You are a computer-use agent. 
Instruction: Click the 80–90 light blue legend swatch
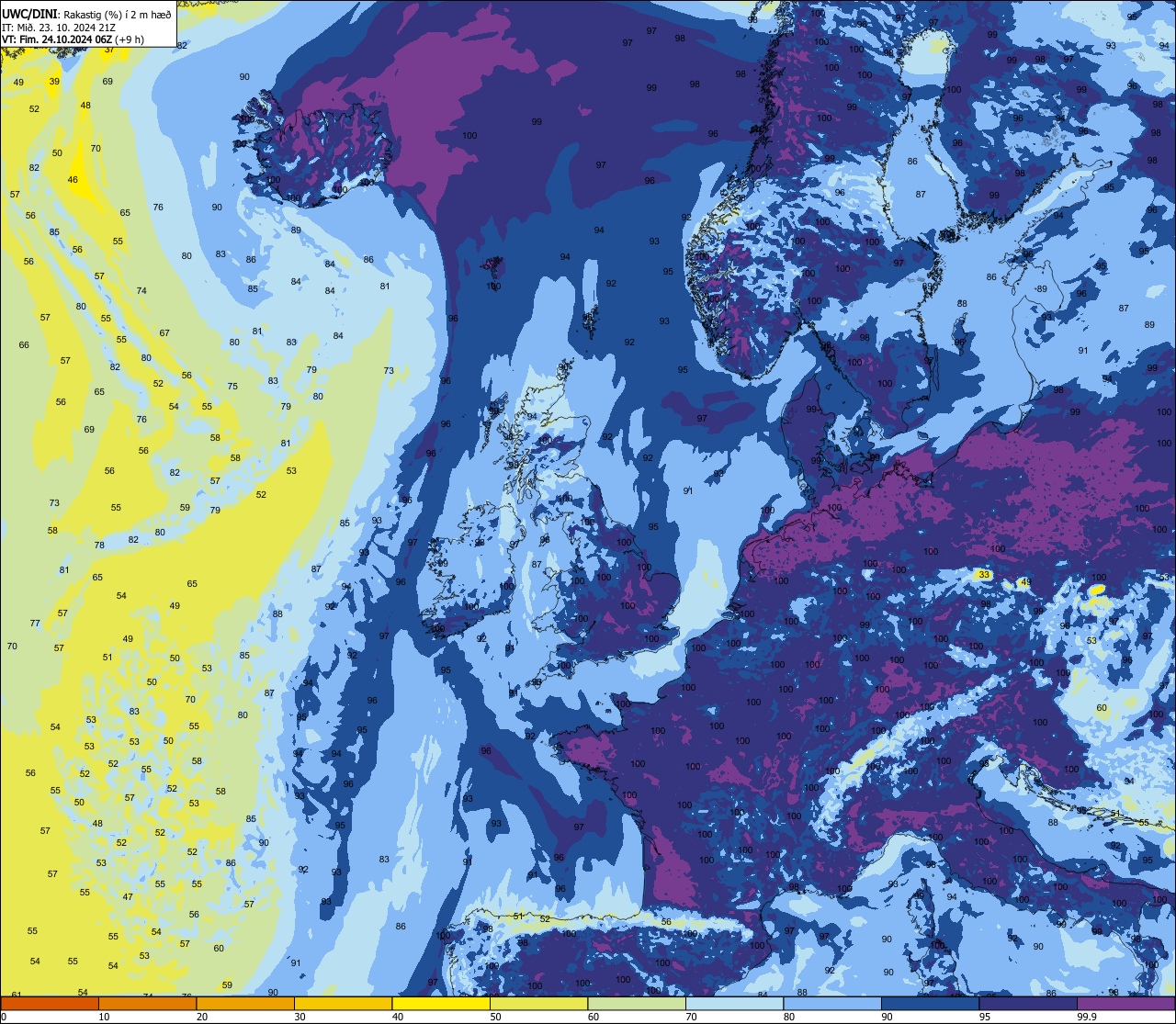(832, 1003)
